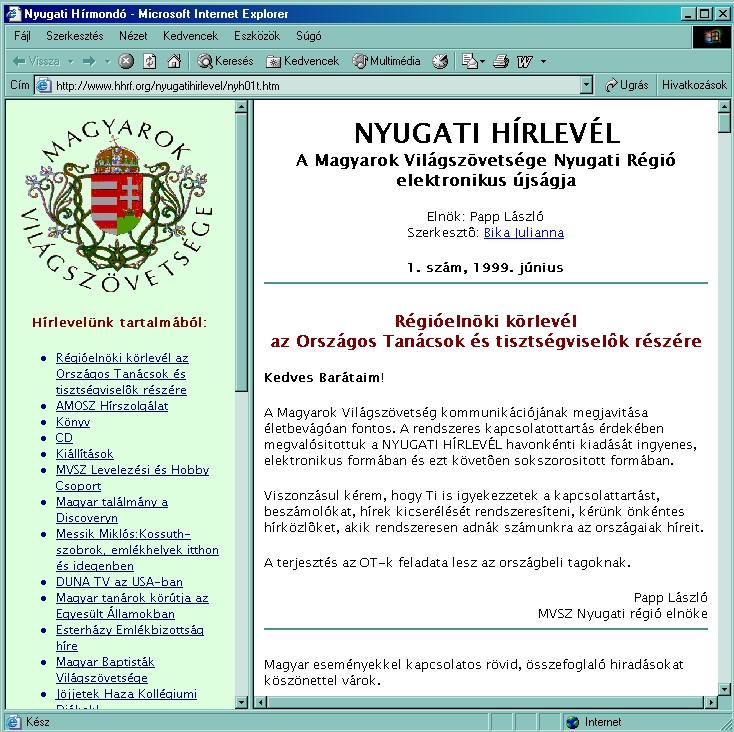The height and width of the screenshot is (732, 734).
Task: Click the Ugrás go button
Action: click(626, 85)
